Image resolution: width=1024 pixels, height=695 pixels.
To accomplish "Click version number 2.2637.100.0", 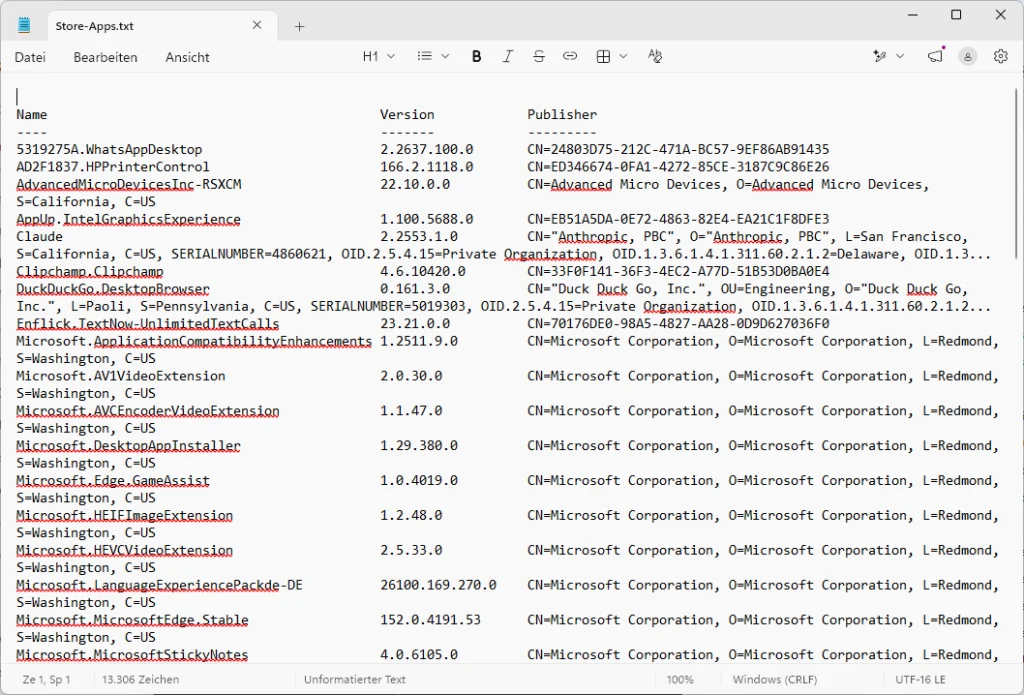I will (x=426, y=149).
